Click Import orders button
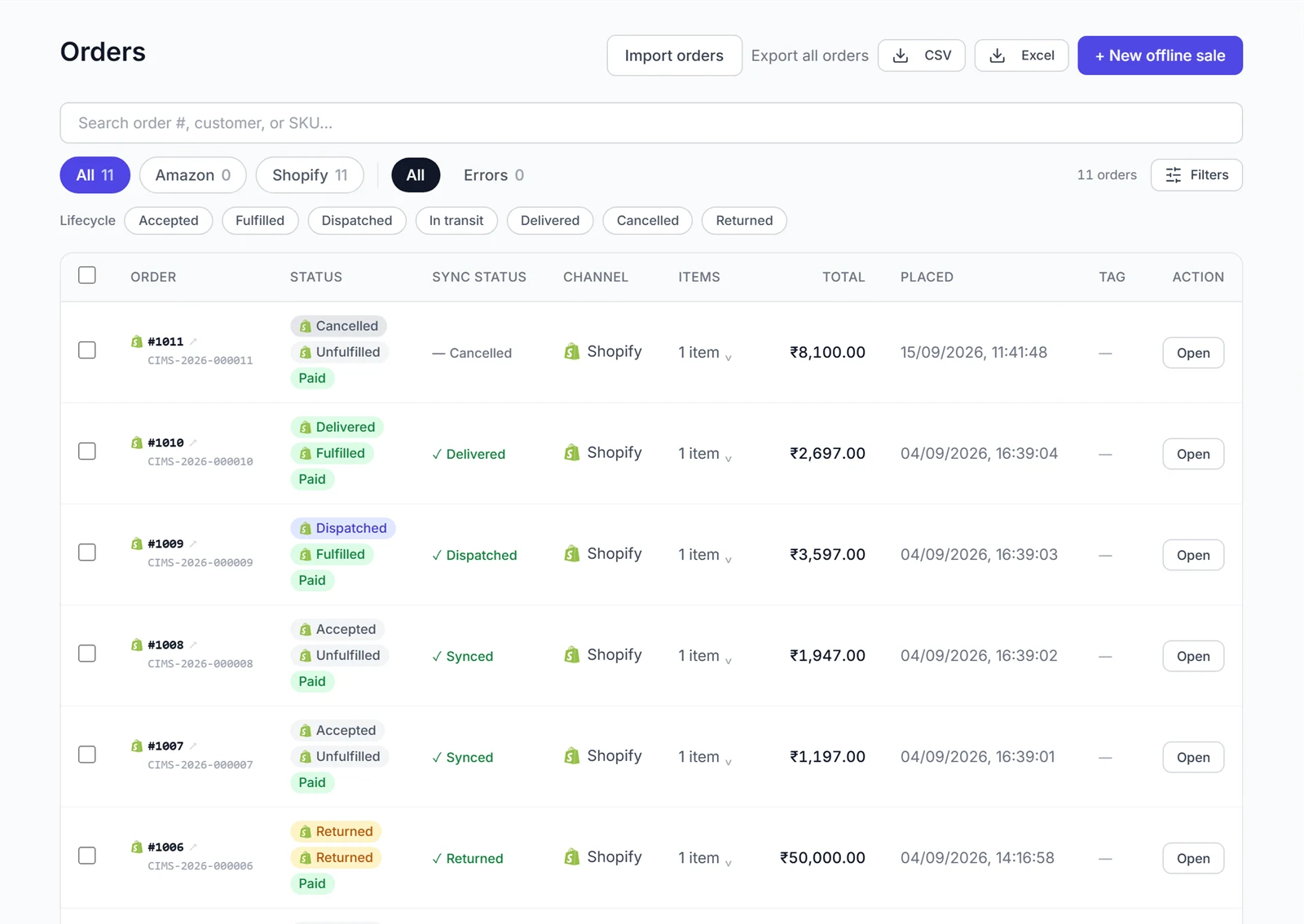This screenshot has width=1304, height=924. [674, 55]
